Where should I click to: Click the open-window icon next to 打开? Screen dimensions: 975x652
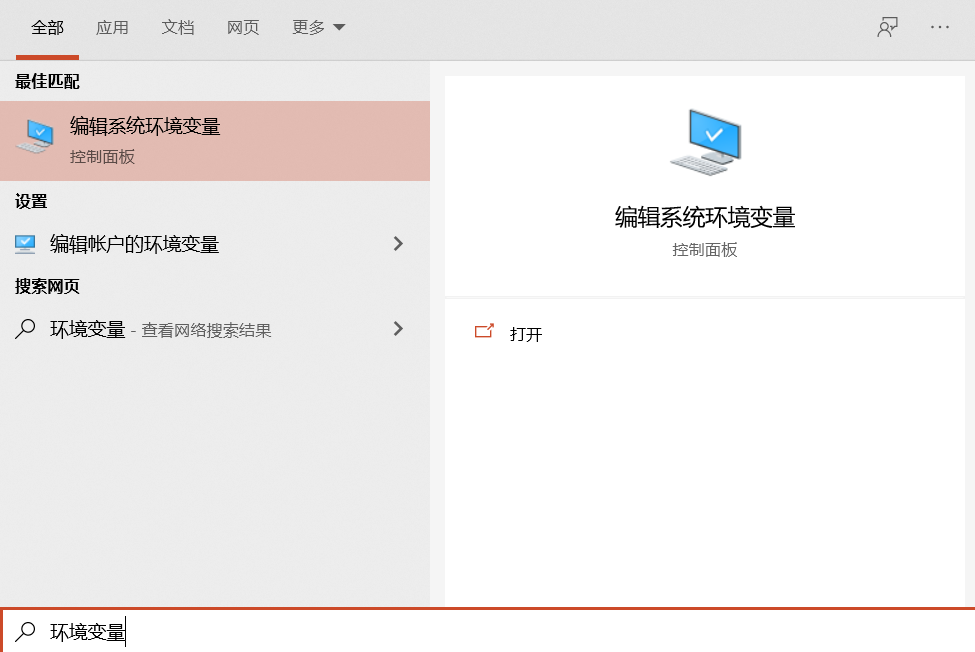[x=484, y=331]
